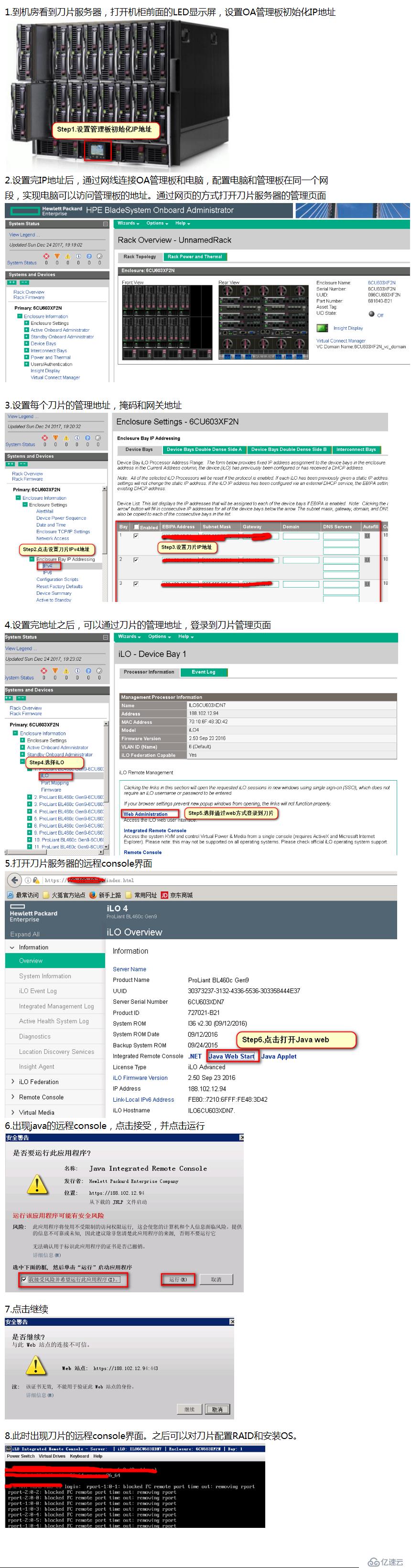This screenshot has height=1568, width=411.
Task: Open Help dropdown in iLO Device Bay screenshot
Action: pyautogui.click(x=186, y=637)
